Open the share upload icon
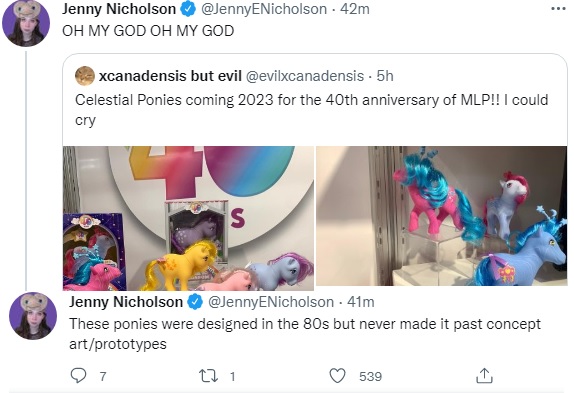Screen dimensions: 574x393 (x=484, y=375)
